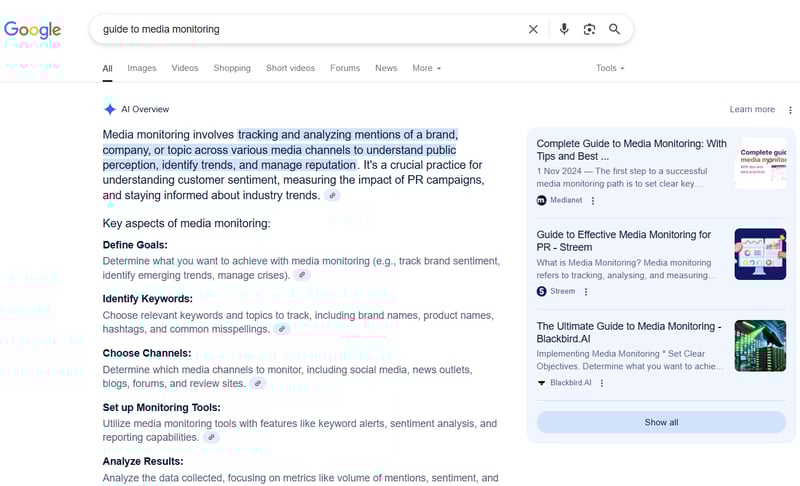Click the Show all sources button
Viewport: 800px width, 486px height.
point(661,422)
